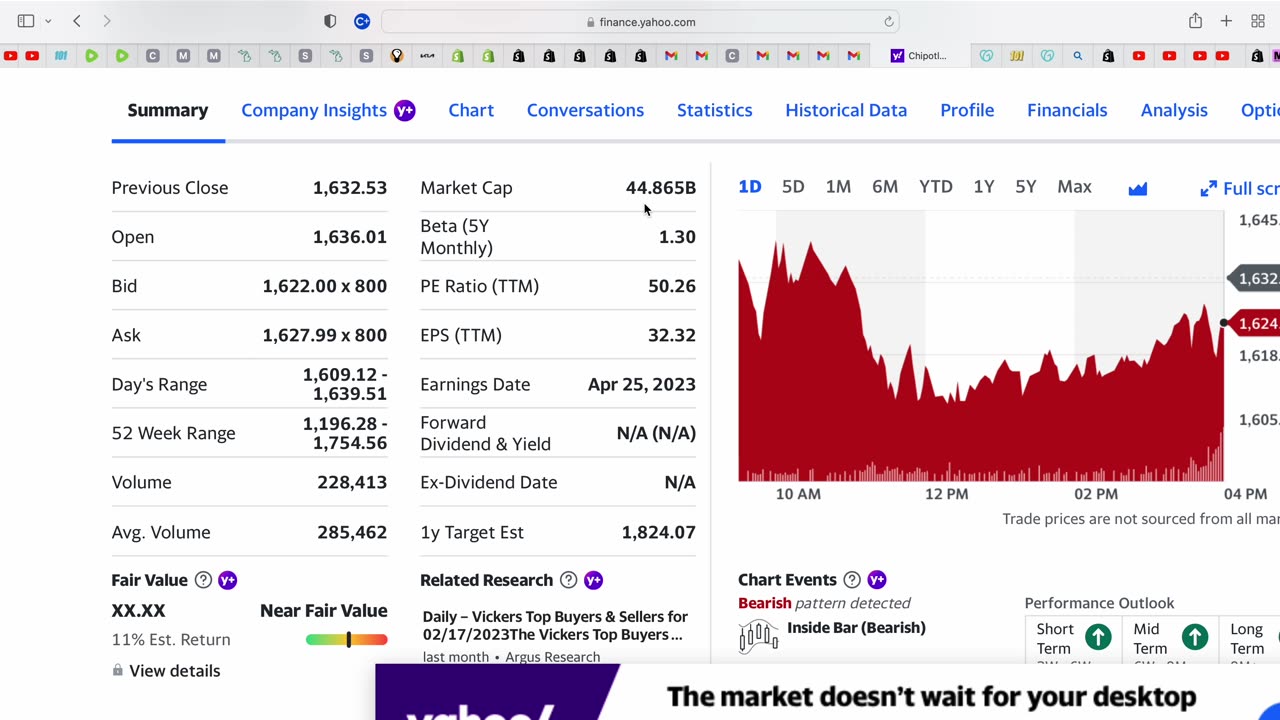
Task: Open the Vickers Top Buyers & Sellers article
Action: (555, 626)
